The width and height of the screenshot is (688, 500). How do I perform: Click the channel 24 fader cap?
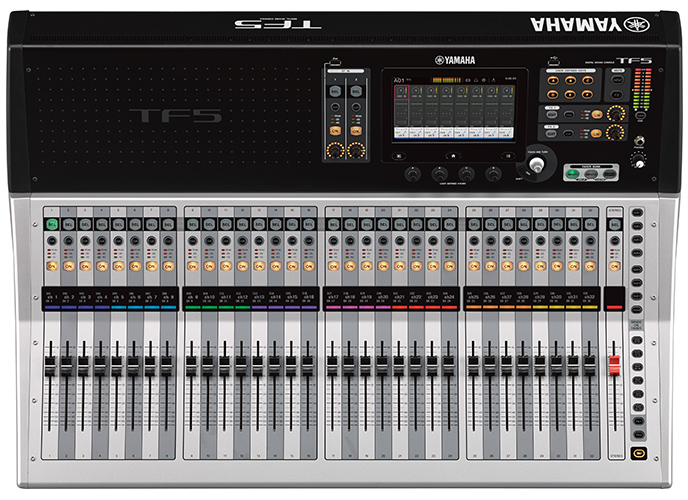(448, 366)
